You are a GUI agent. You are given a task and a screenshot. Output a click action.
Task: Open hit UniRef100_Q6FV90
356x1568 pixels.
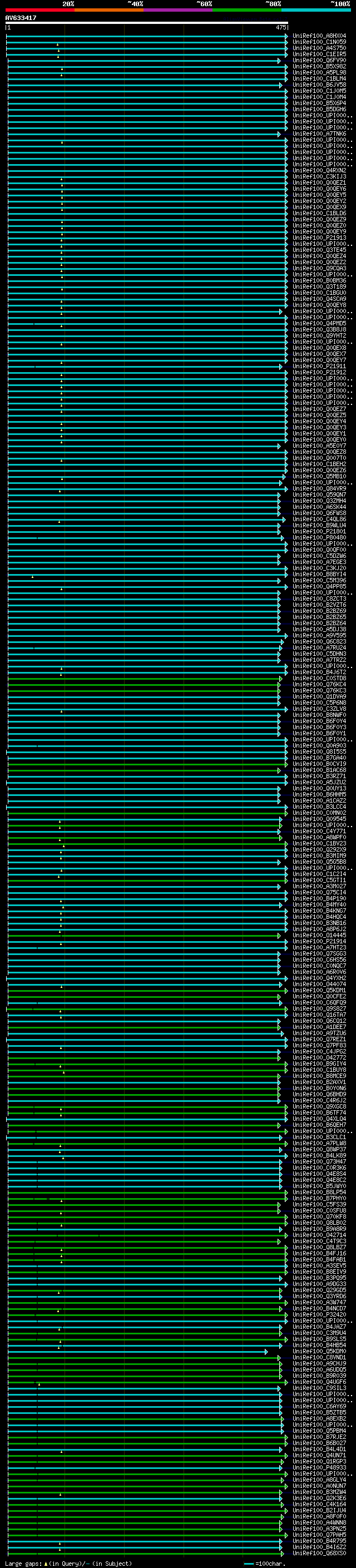coord(319,60)
